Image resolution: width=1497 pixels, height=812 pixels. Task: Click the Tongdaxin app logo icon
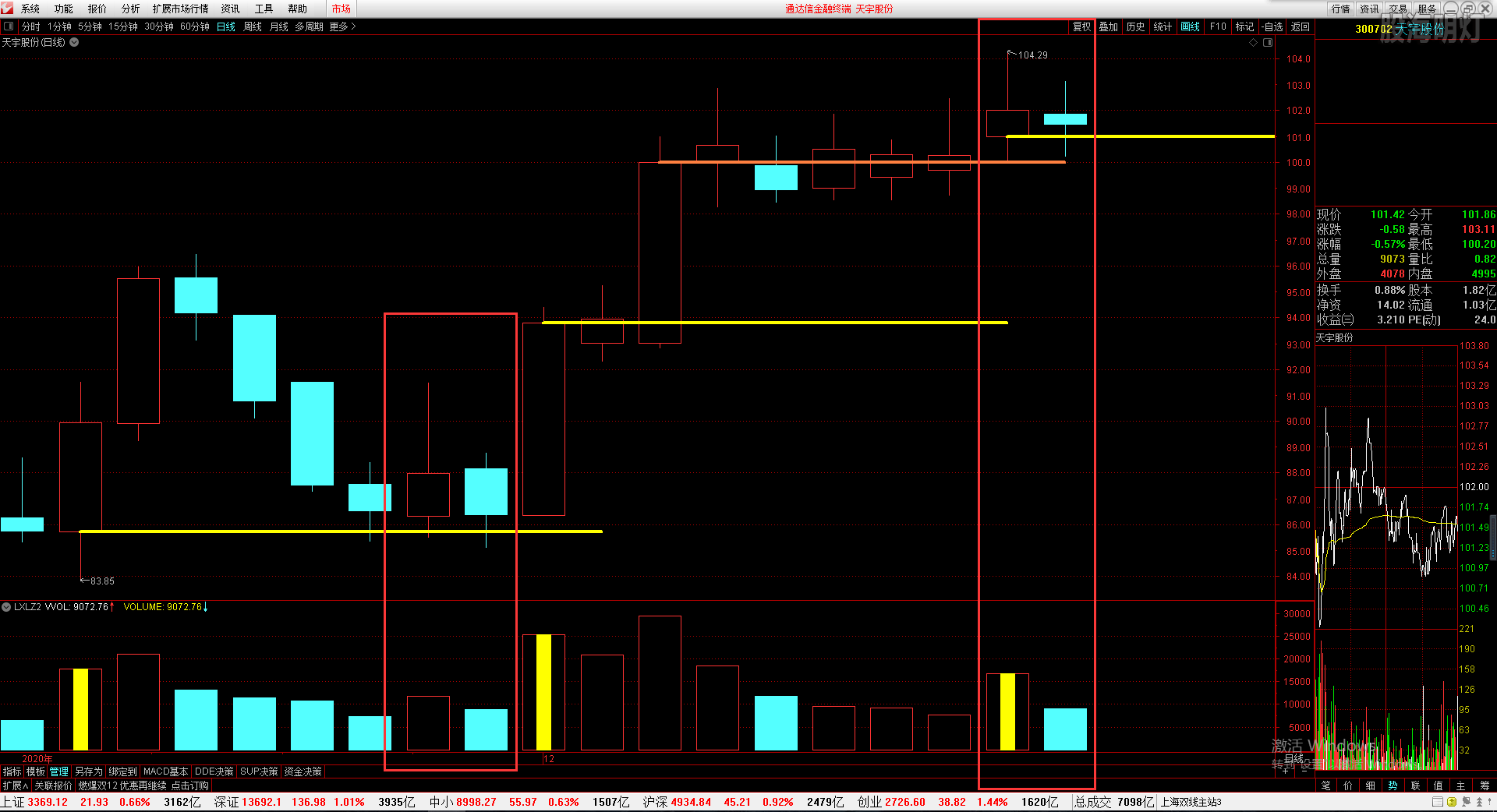click(x=7, y=8)
